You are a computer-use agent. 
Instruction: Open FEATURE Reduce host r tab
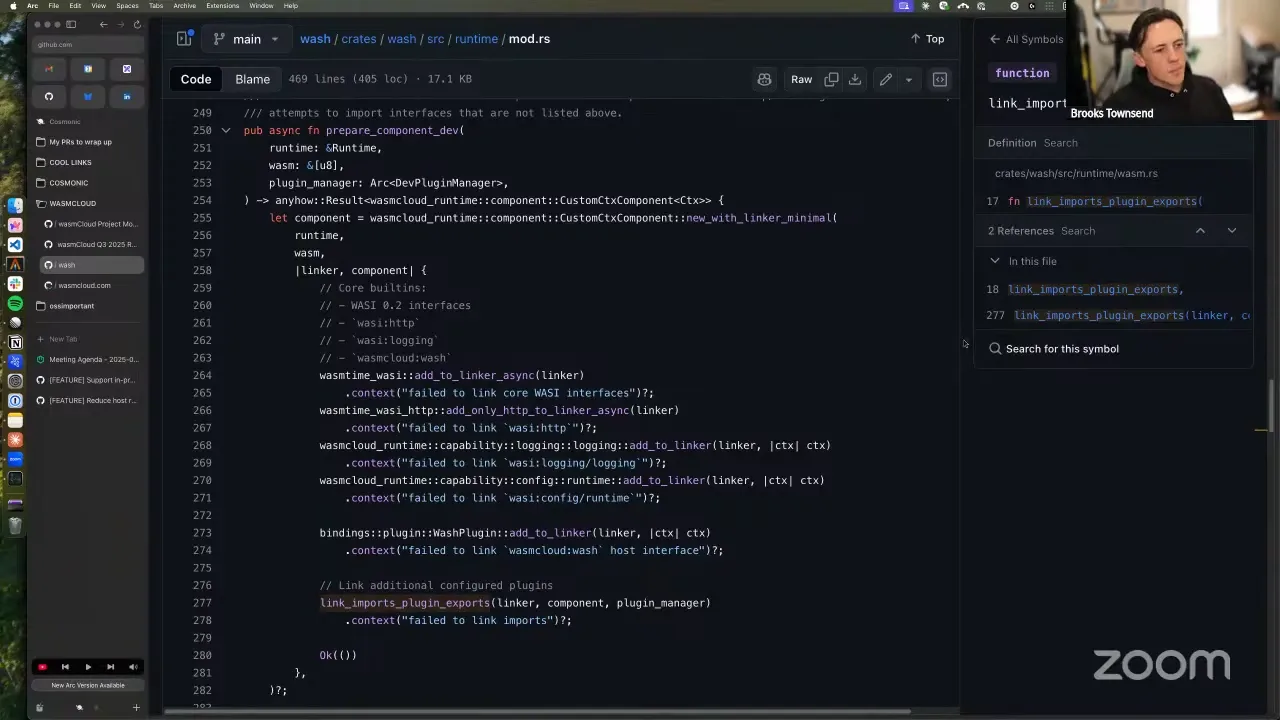pyautogui.click(x=87, y=400)
